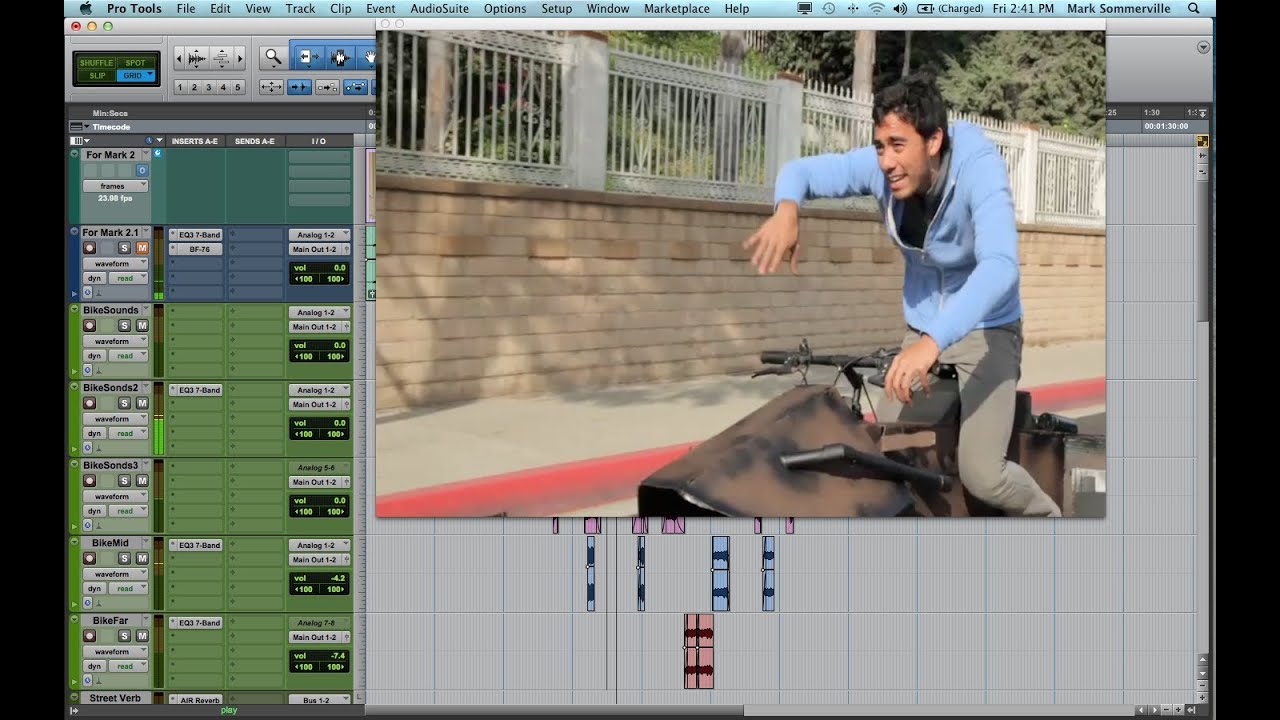Click the Mirrored MIDI Editing icon
Image resolution: width=1280 pixels, height=720 pixels.
327,87
